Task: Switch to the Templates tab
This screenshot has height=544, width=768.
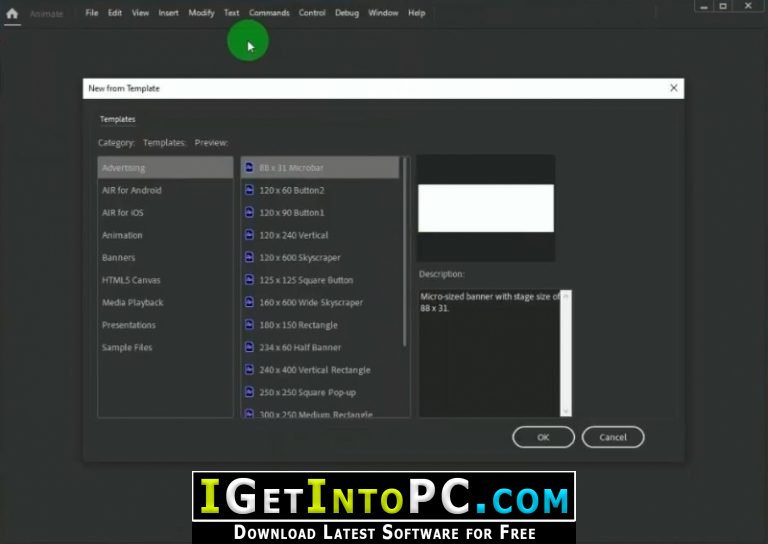Action: [118, 119]
